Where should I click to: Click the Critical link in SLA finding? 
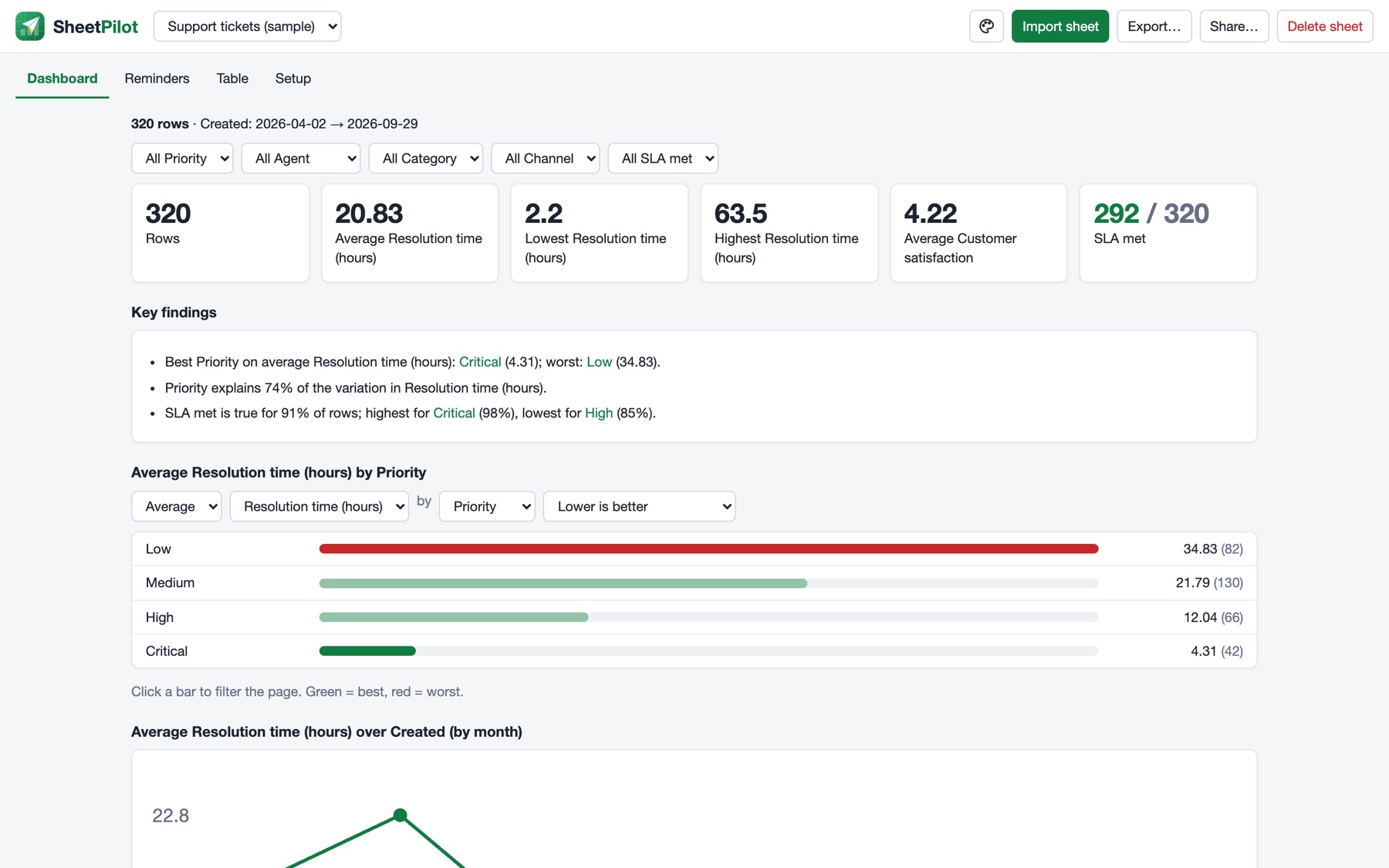click(454, 413)
